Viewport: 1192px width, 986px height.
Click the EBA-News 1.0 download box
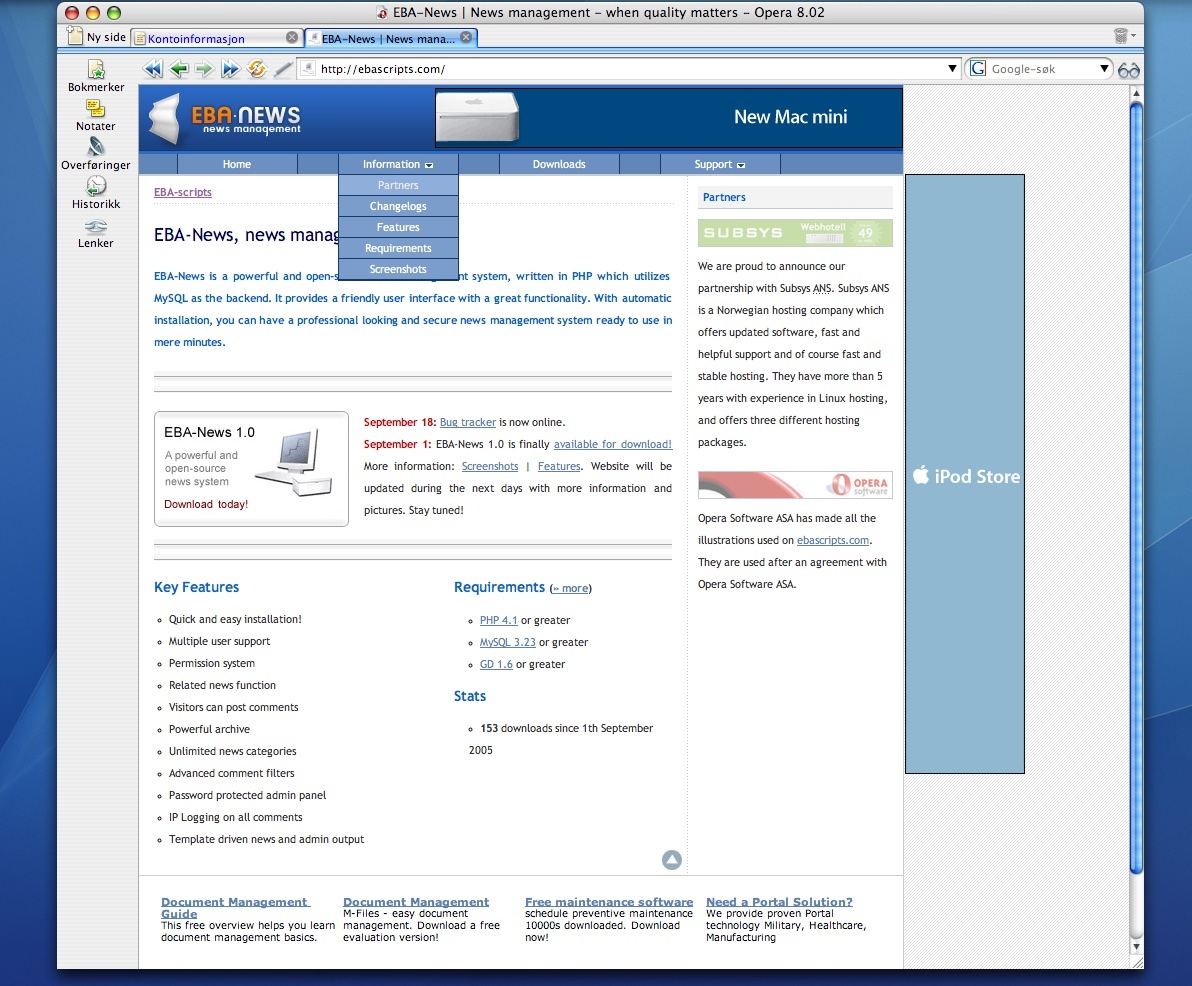[x=252, y=469]
